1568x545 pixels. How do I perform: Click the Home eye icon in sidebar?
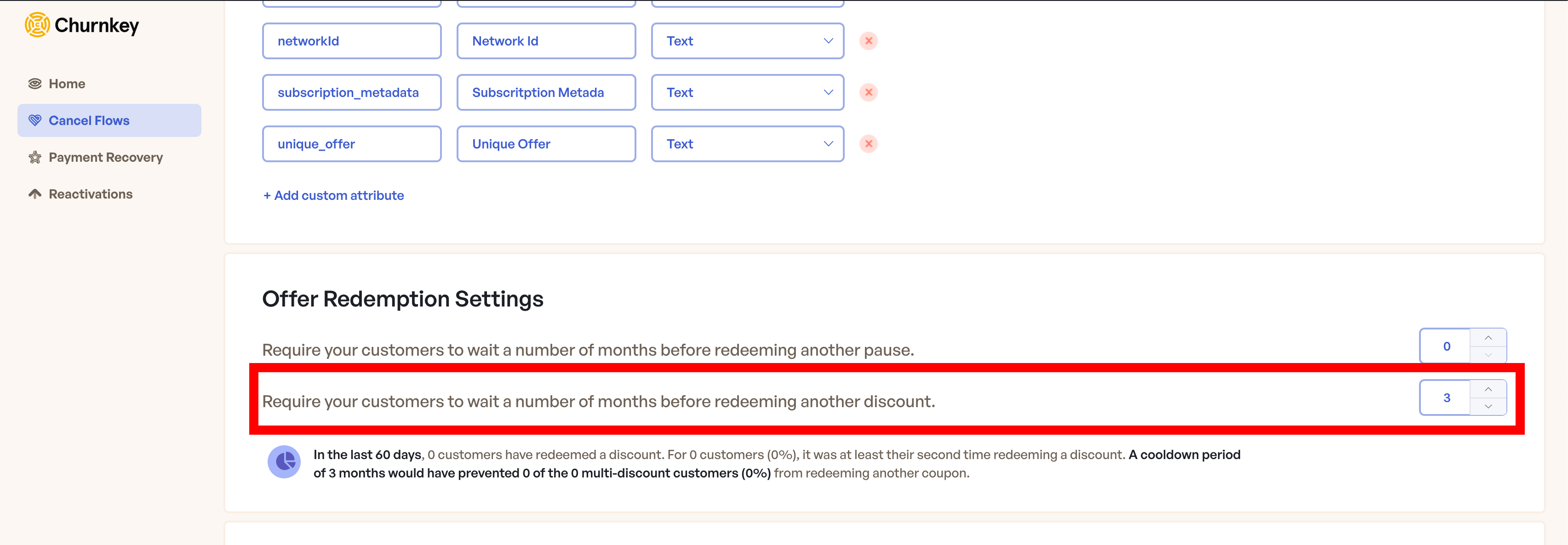tap(34, 84)
